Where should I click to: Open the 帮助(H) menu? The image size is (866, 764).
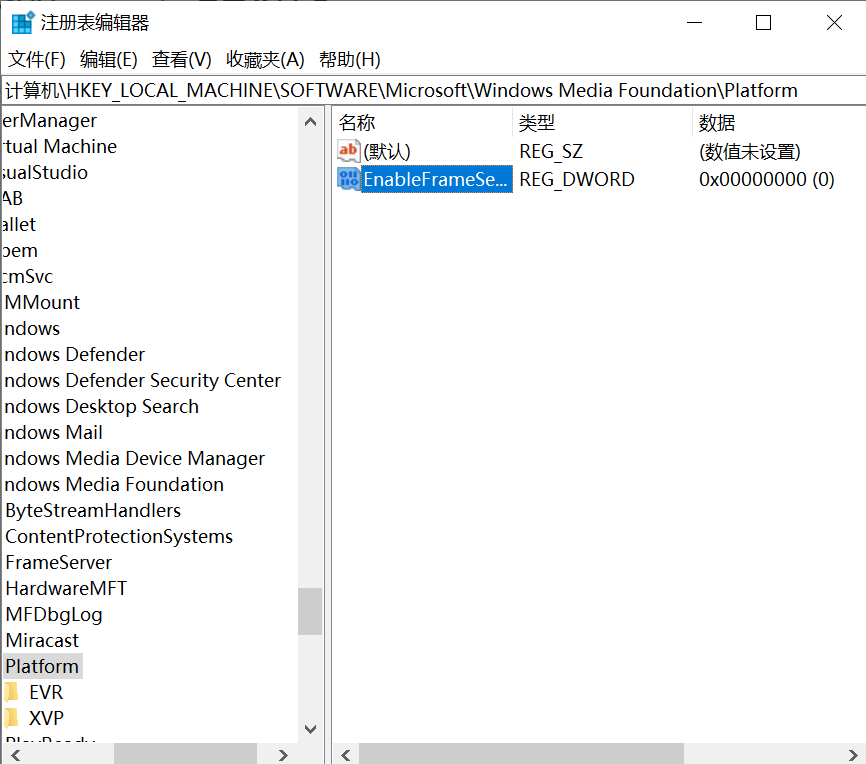pyautogui.click(x=350, y=59)
